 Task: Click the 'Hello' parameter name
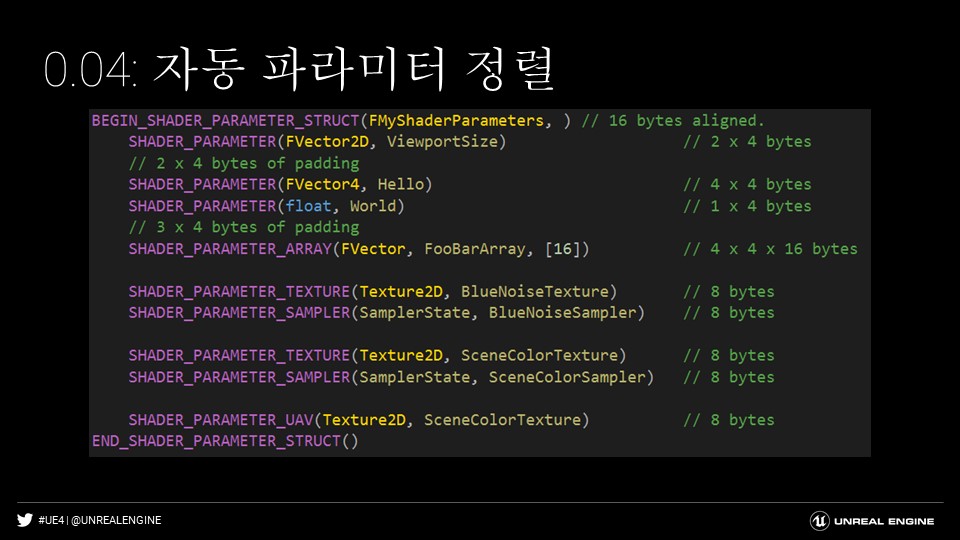(400, 185)
